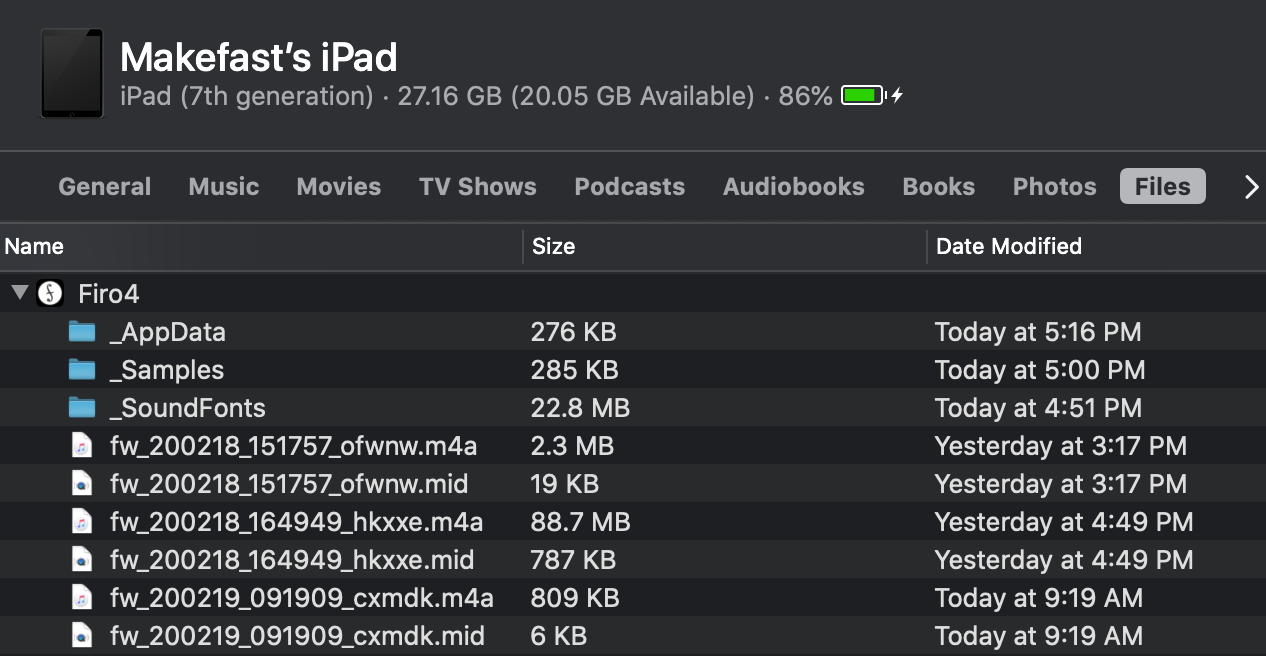
Task: Open the Podcasts tab
Action: (x=630, y=187)
